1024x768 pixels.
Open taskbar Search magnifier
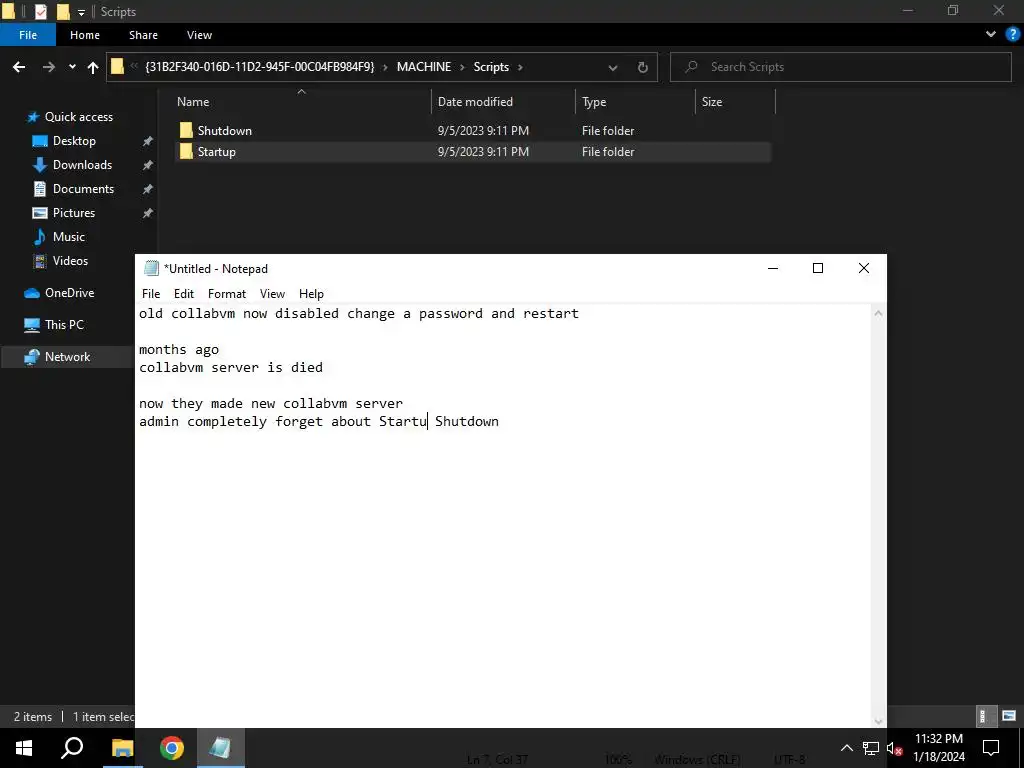(x=72, y=748)
